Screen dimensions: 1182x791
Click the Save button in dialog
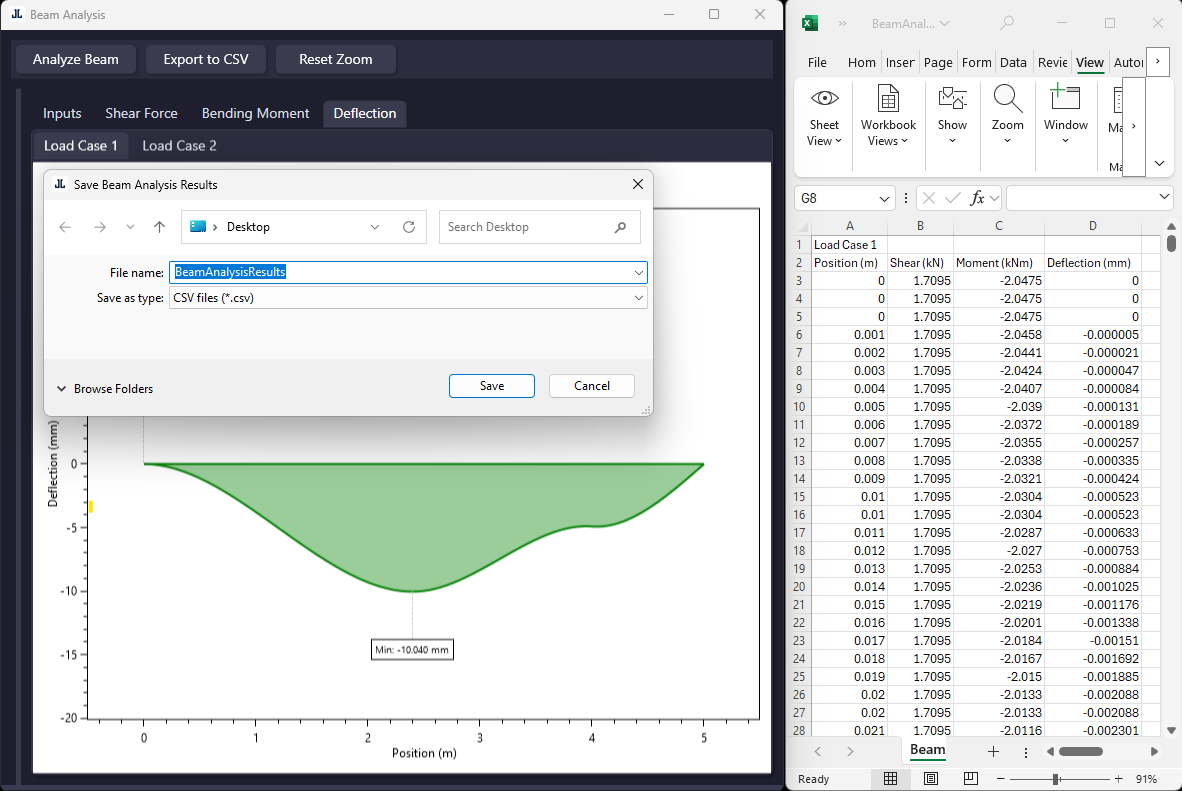coord(492,386)
